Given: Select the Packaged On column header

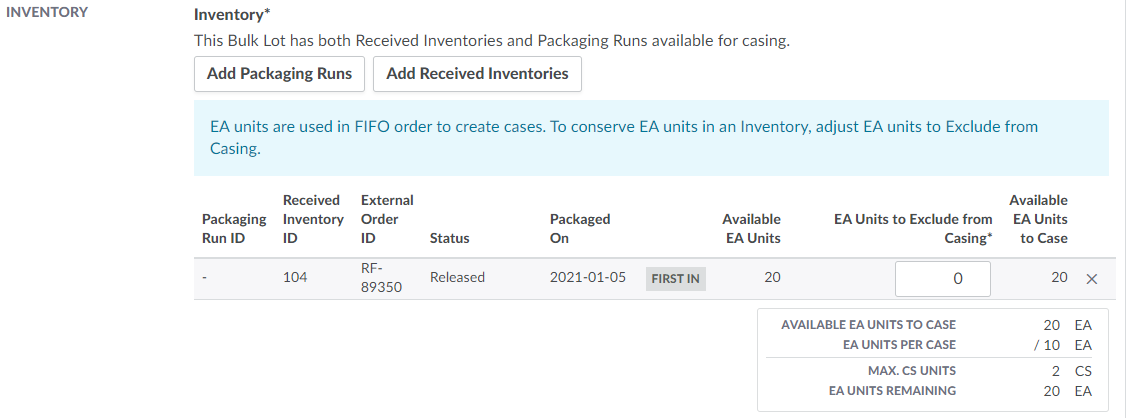Looking at the screenshot, I should 580,228.
